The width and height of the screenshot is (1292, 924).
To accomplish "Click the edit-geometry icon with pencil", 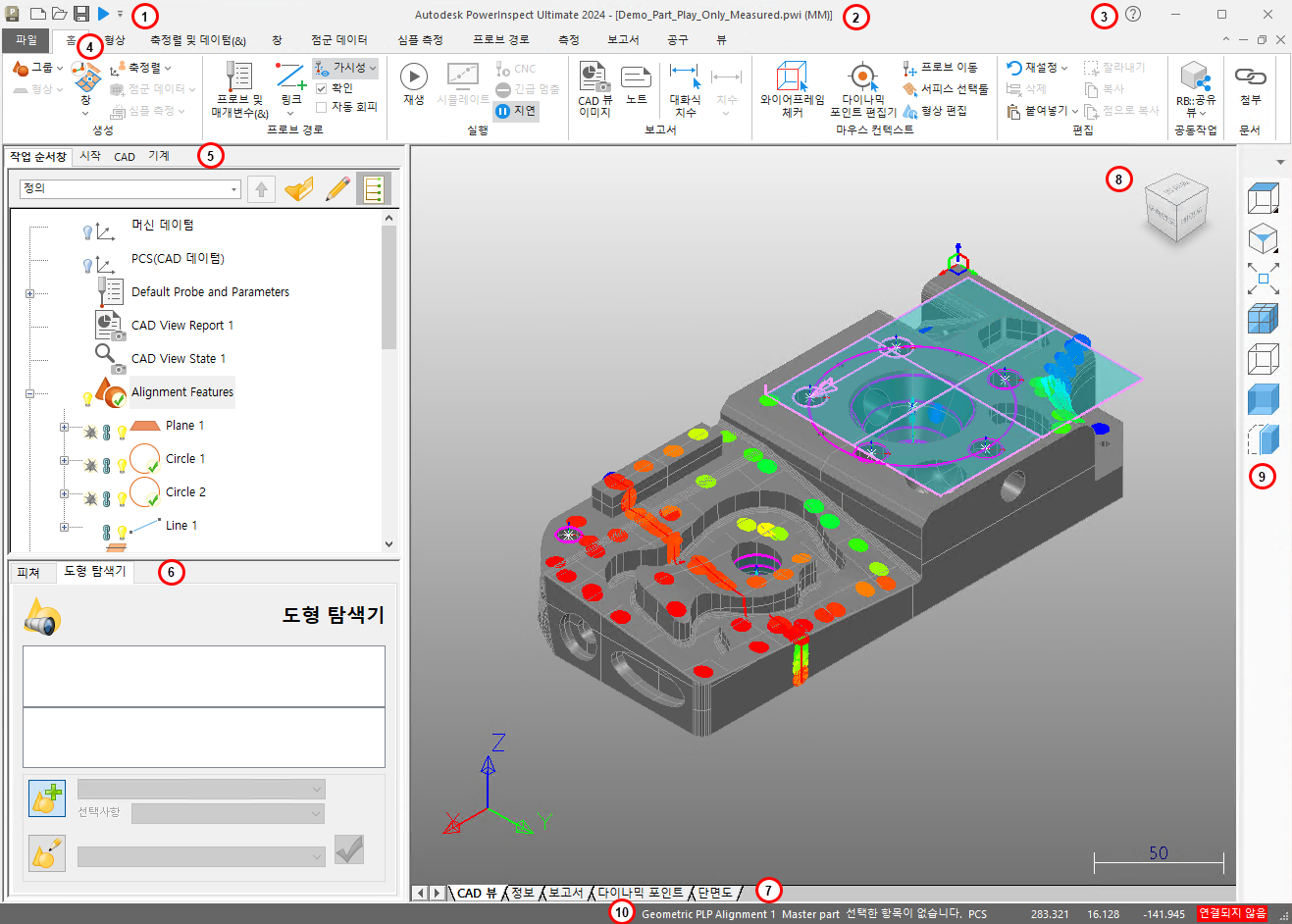I will (x=47, y=854).
